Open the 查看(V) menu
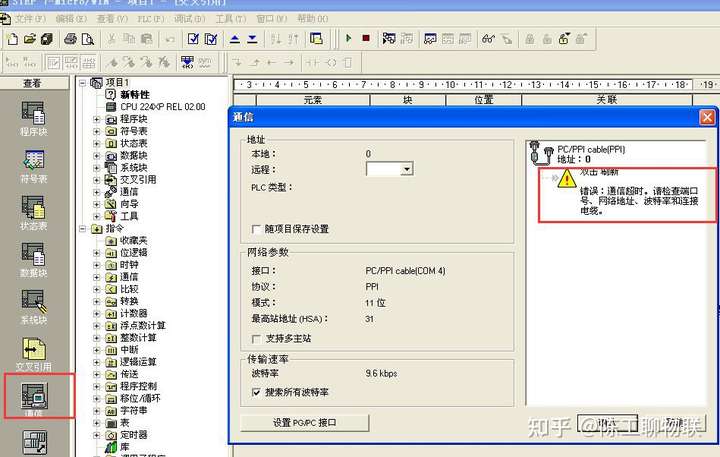This screenshot has height=457, width=720. coord(112,19)
